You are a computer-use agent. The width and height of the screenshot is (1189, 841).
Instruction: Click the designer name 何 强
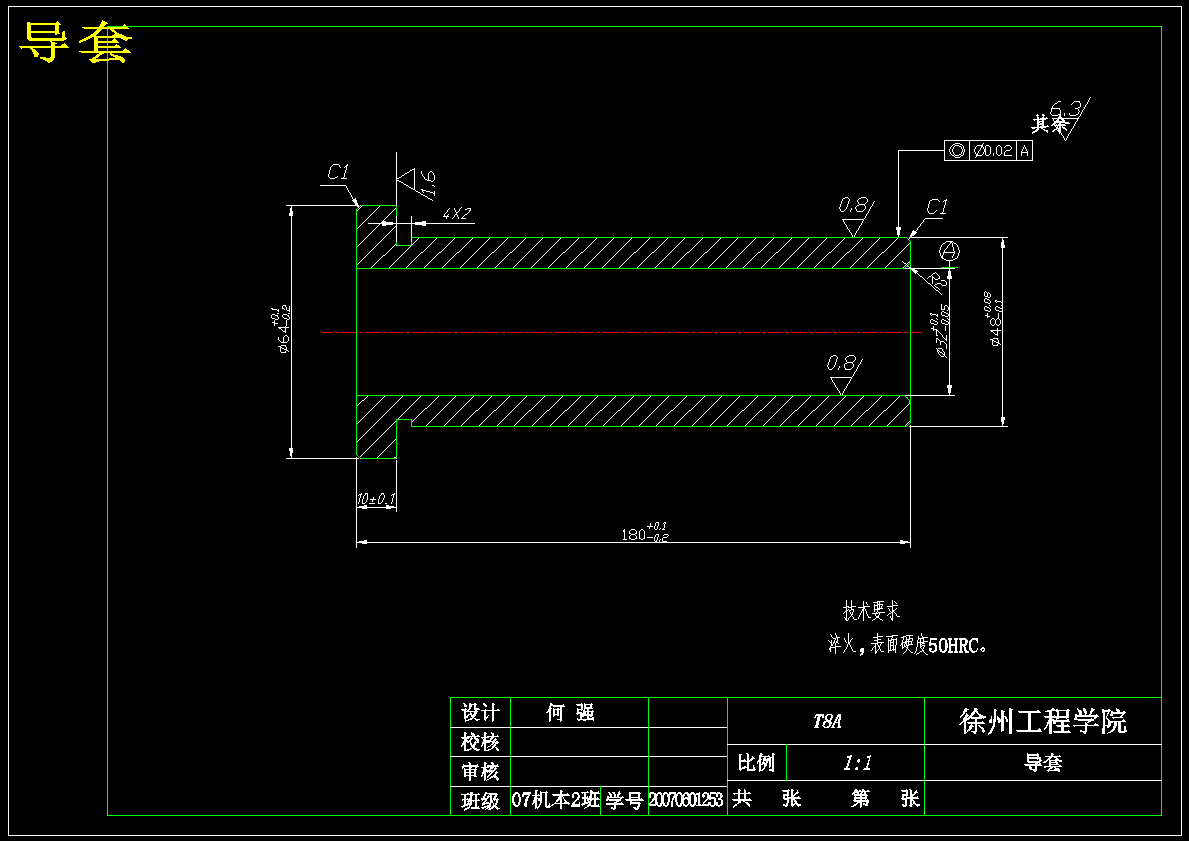(570, 713)
